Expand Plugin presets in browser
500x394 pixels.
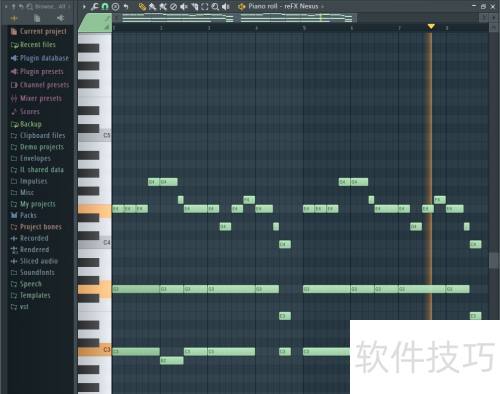tap(37, 71)
